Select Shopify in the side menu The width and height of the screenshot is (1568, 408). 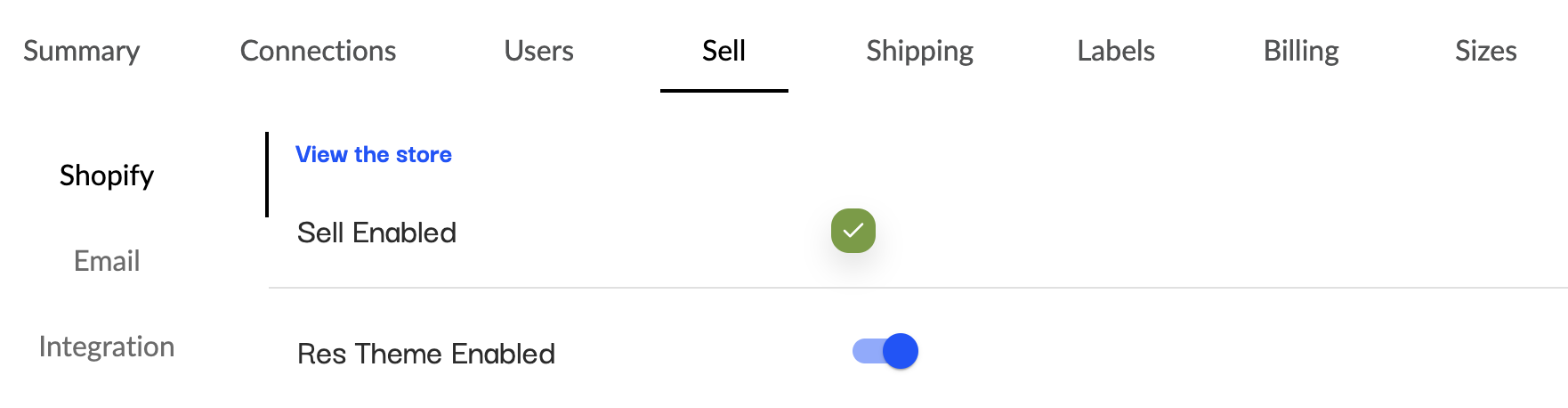(107, 175)
